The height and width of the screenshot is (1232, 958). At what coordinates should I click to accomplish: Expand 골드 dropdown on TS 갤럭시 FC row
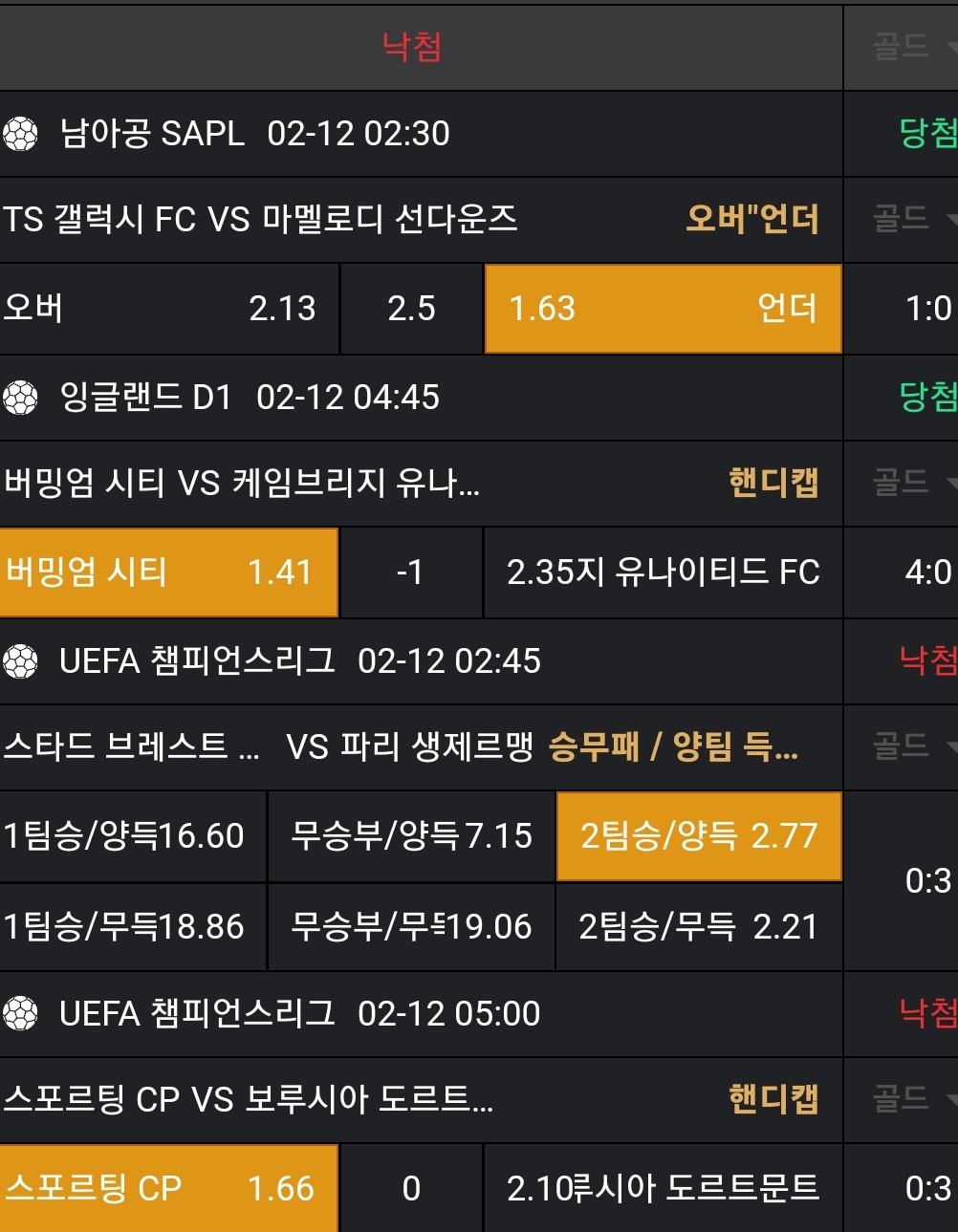tap(913, 220)
